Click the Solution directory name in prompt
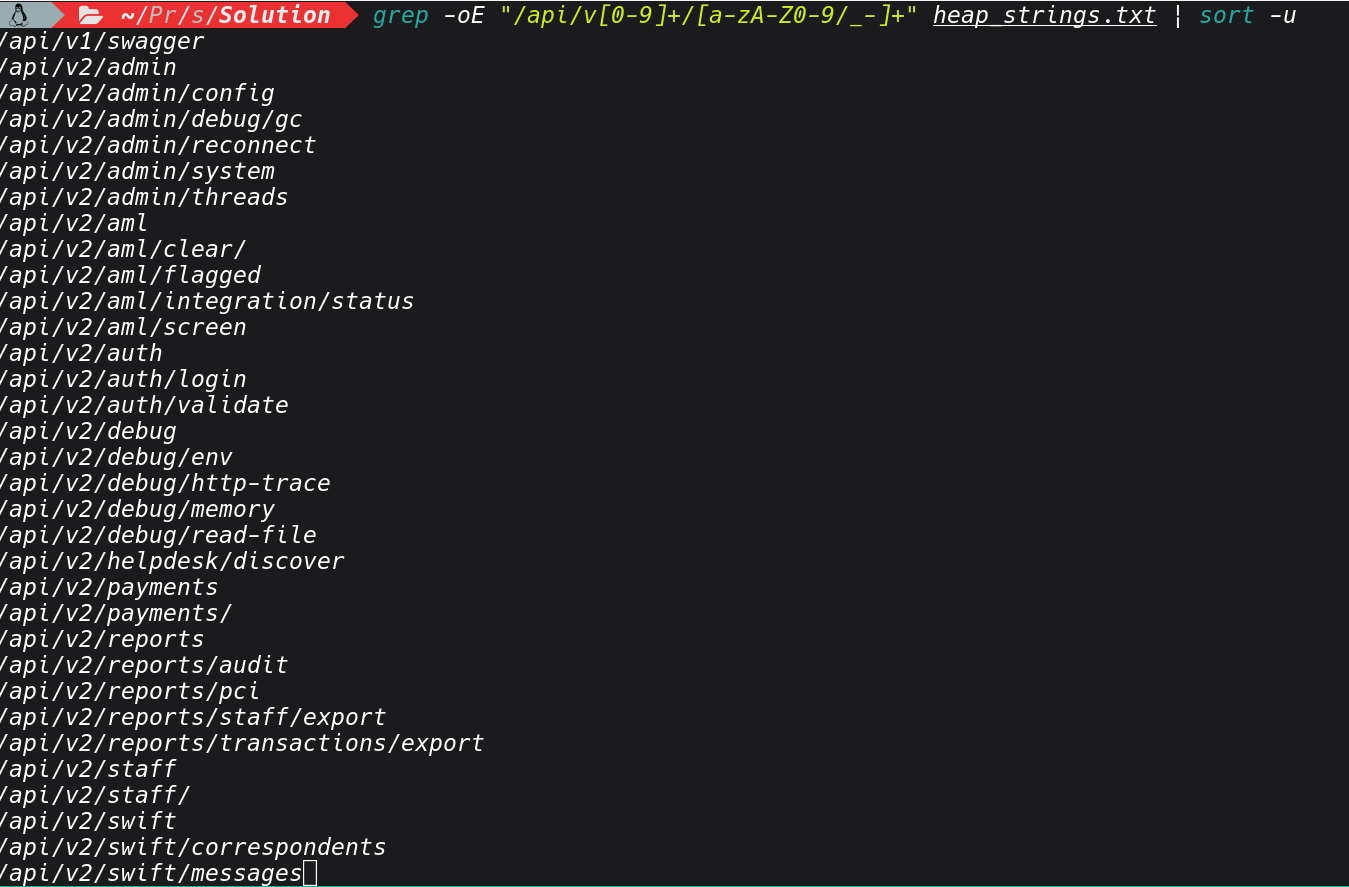This screenshot has height=887, width=1349. click(275, 15)
